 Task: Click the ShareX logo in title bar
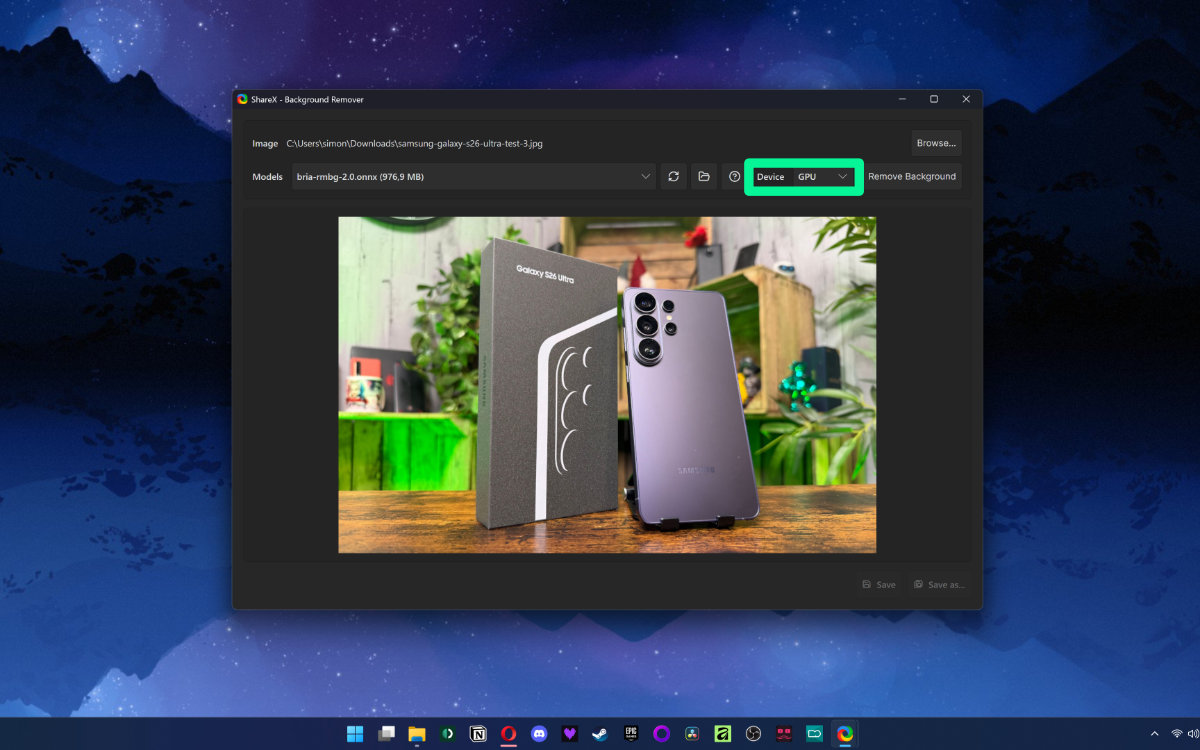(x=242, y=99)
